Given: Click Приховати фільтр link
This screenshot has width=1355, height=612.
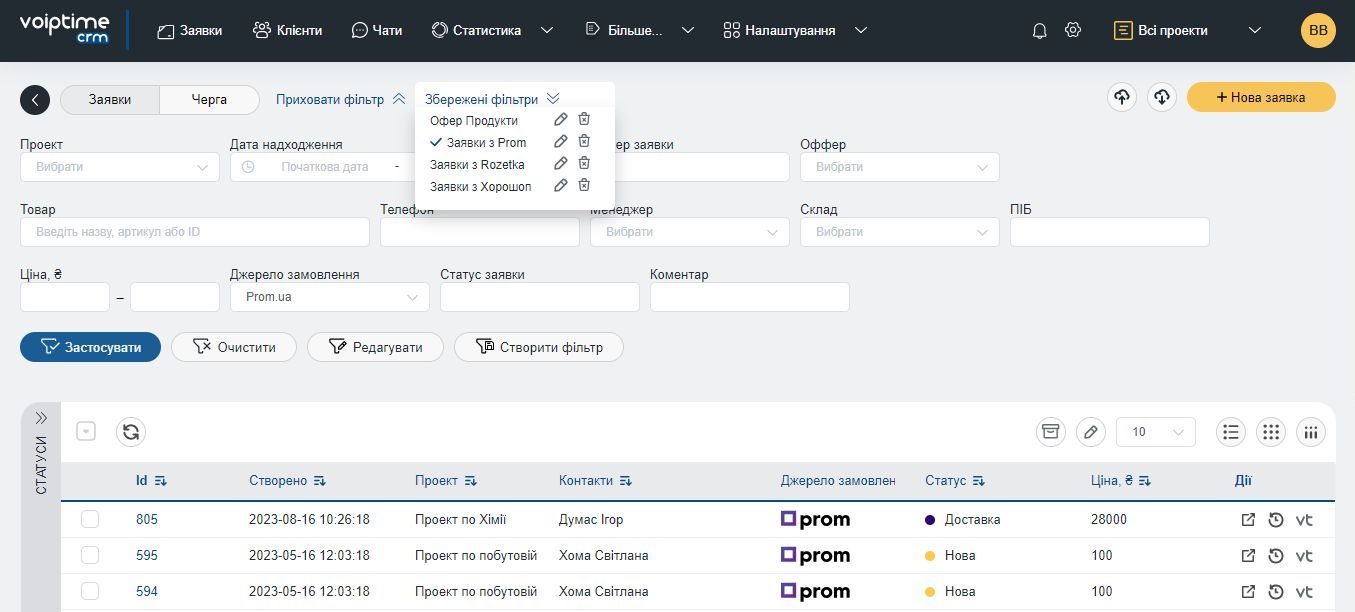Looking at the screenshot, I should (x=341, y=99).
